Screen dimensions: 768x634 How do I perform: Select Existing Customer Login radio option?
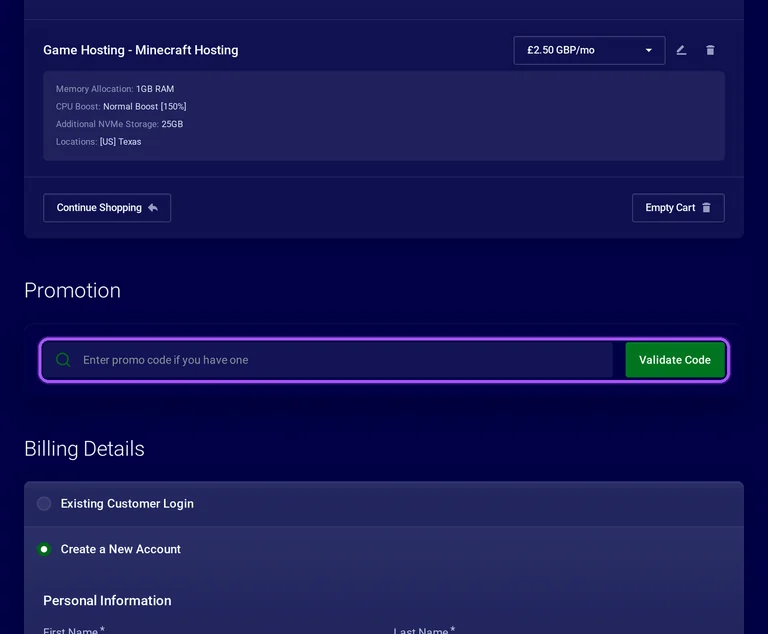click(x=44, y=504)
